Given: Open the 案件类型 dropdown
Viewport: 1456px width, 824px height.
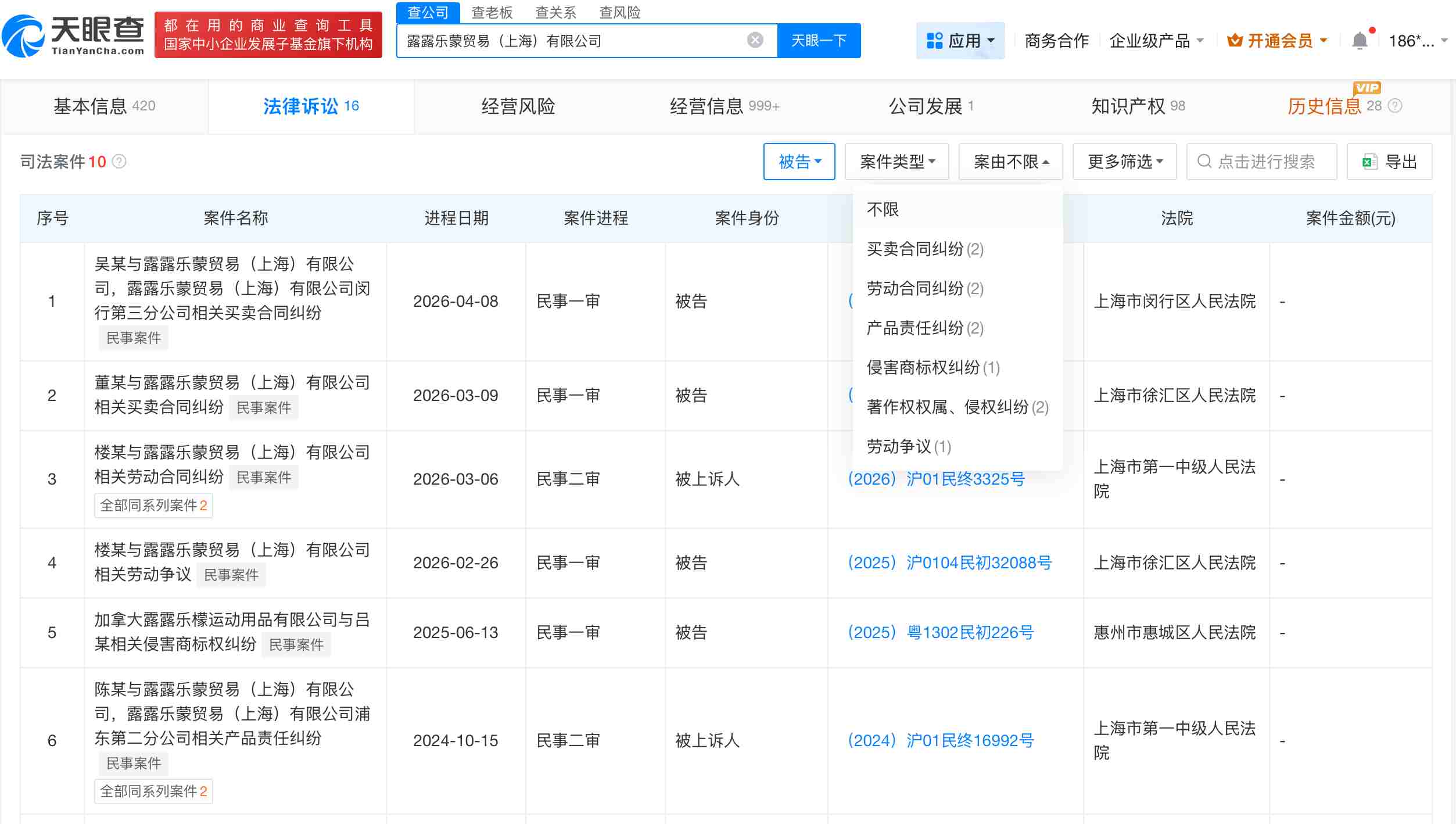Looking at the screenshot, I should pyautogui.click(x=896, y=162).
